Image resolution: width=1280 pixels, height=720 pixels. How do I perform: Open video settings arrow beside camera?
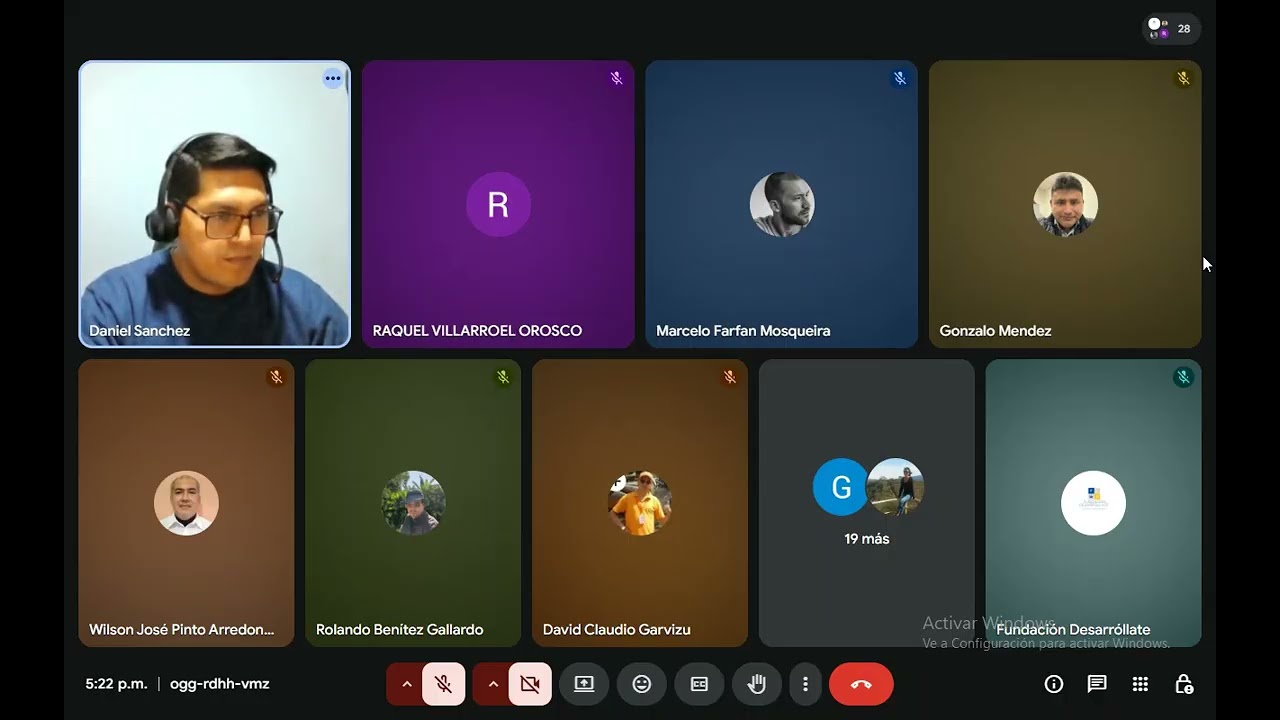tap(492, 684)
